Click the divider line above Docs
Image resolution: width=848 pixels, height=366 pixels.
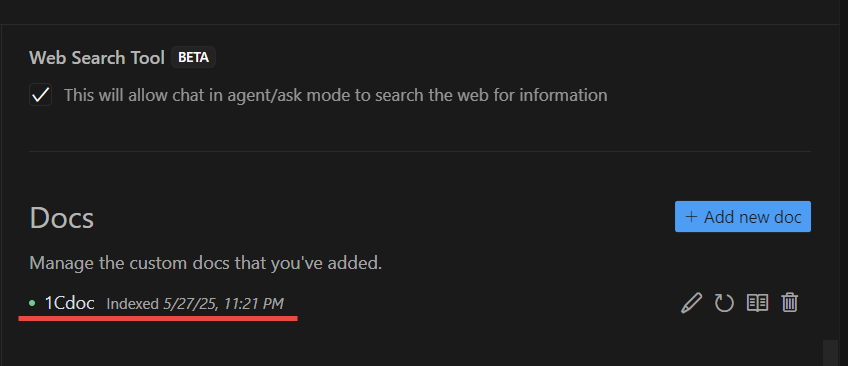coord(420,151)
